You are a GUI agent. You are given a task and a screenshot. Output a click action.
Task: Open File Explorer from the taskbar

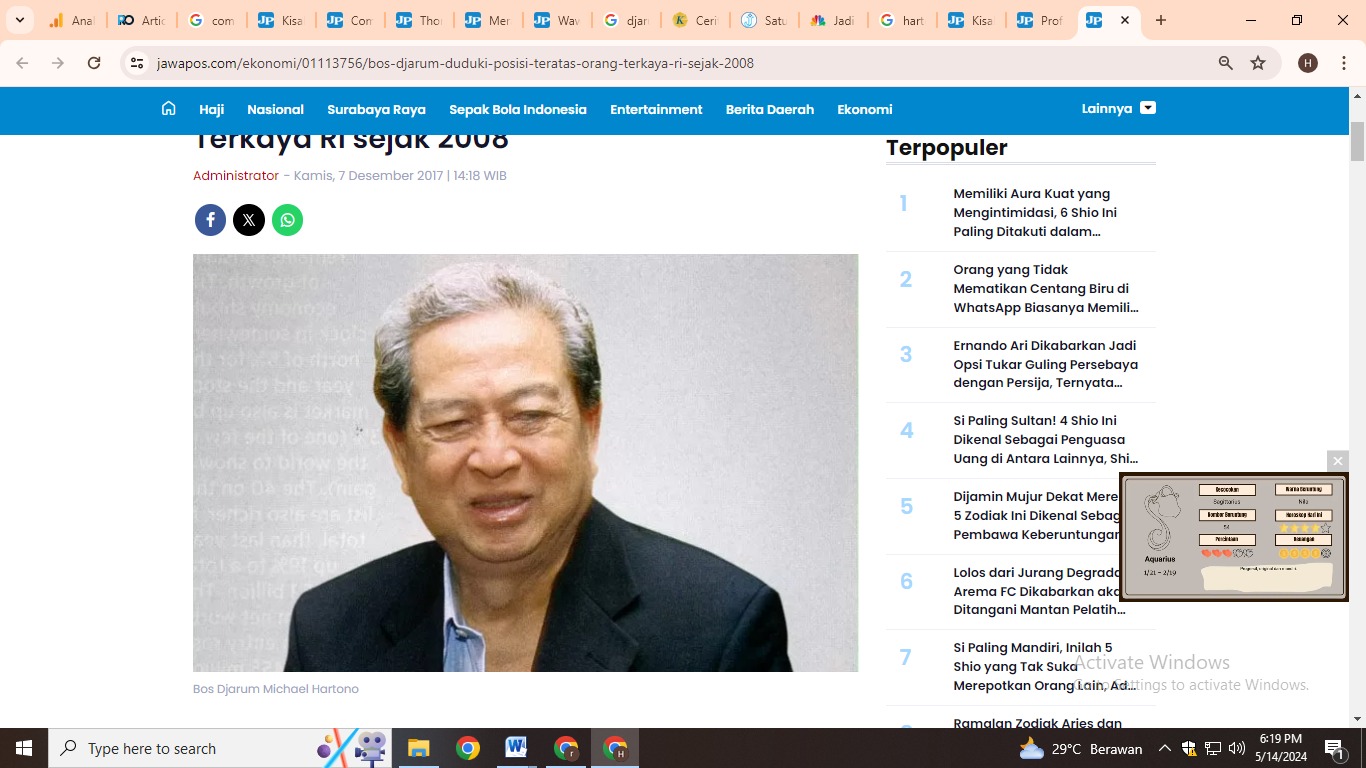pyautogui.click(x=418, y=748)
